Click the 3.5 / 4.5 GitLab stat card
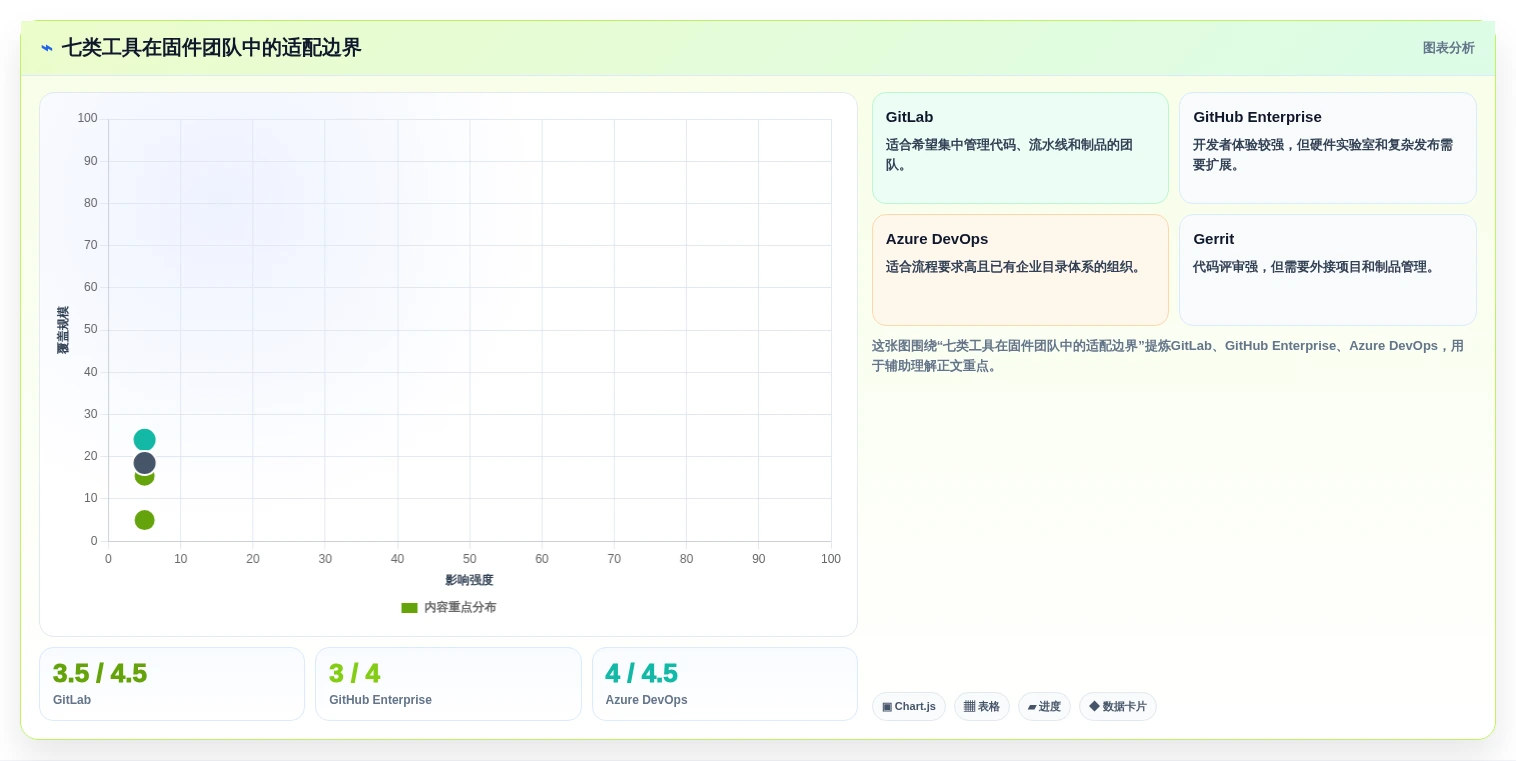Viewport: 1516px width, 761px height. [172, 684]
